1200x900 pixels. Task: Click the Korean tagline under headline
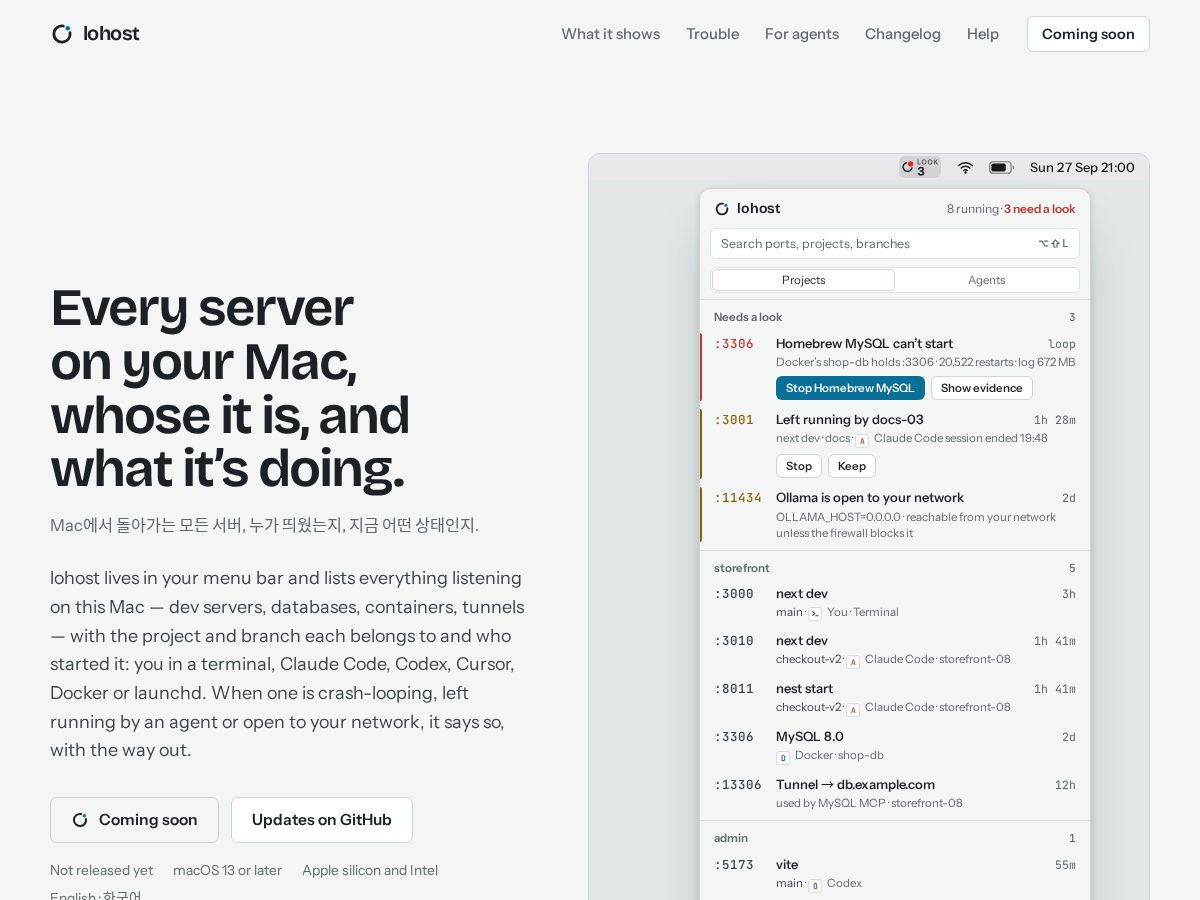(x=265, y=525)
